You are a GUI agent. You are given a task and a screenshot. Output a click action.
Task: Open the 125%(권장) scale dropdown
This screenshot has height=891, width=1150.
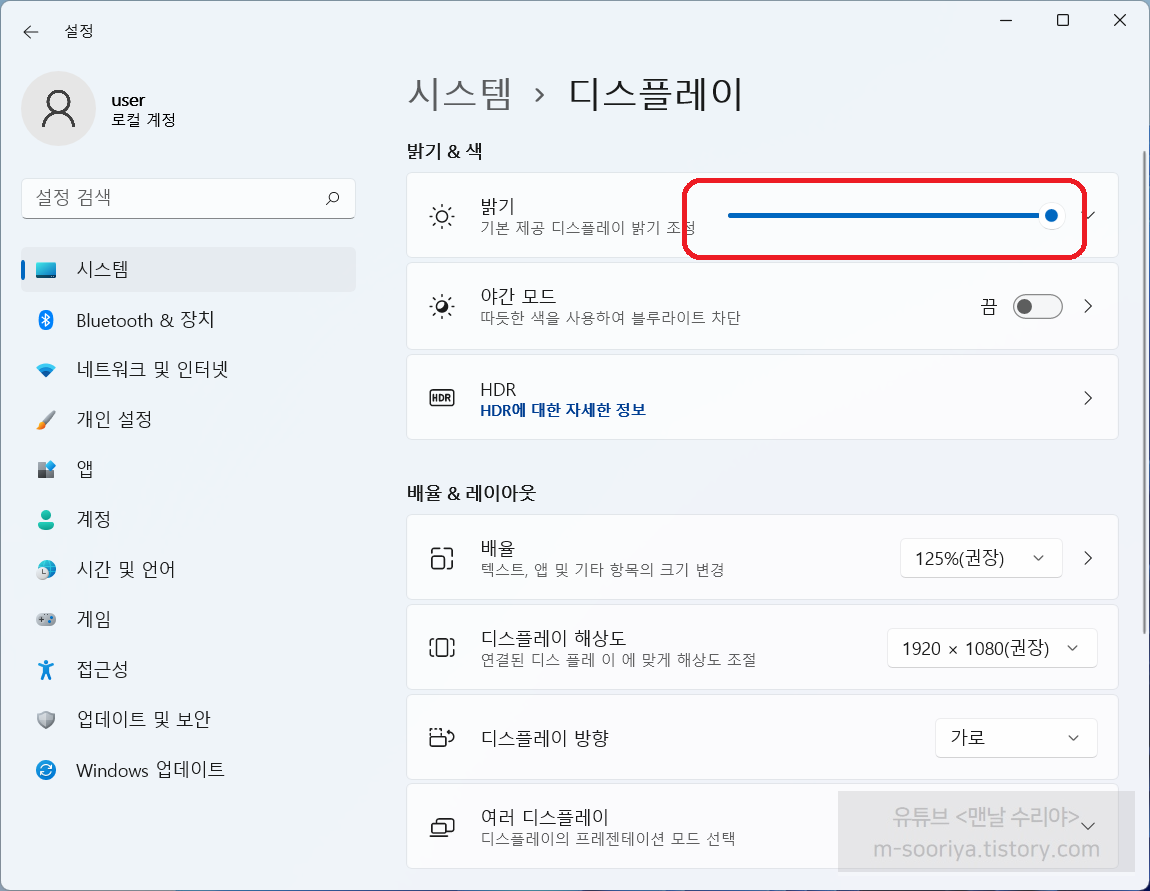click(x=981, y=558)
